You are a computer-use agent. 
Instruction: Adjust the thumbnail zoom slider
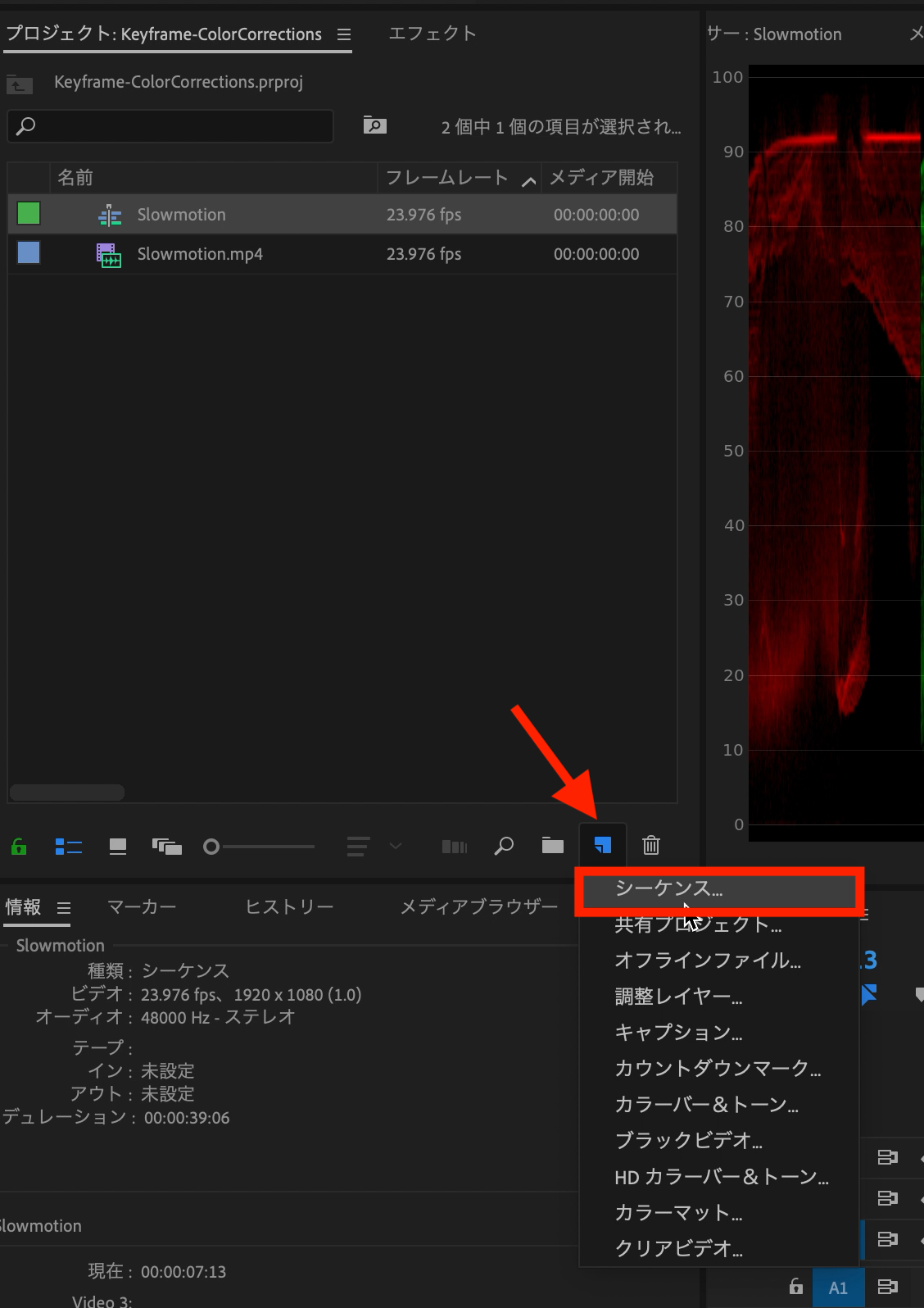click(259, 846)
